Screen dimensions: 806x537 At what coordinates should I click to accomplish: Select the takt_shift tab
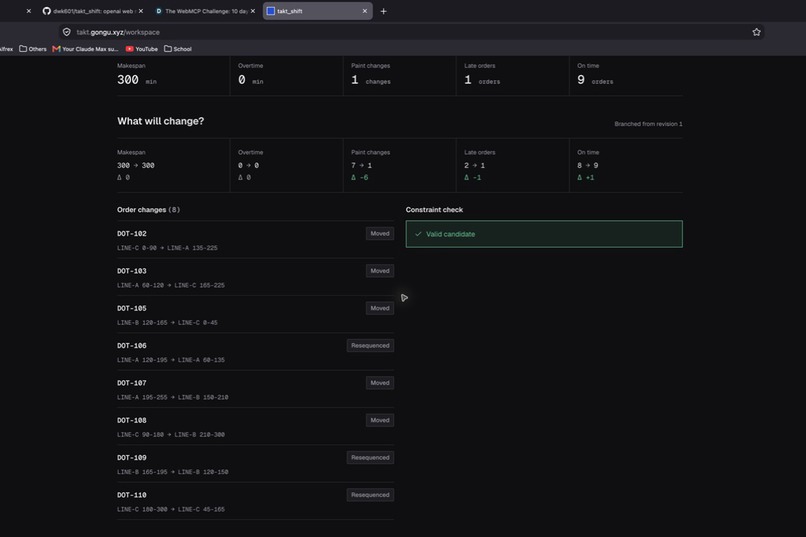tap(317, 11)
